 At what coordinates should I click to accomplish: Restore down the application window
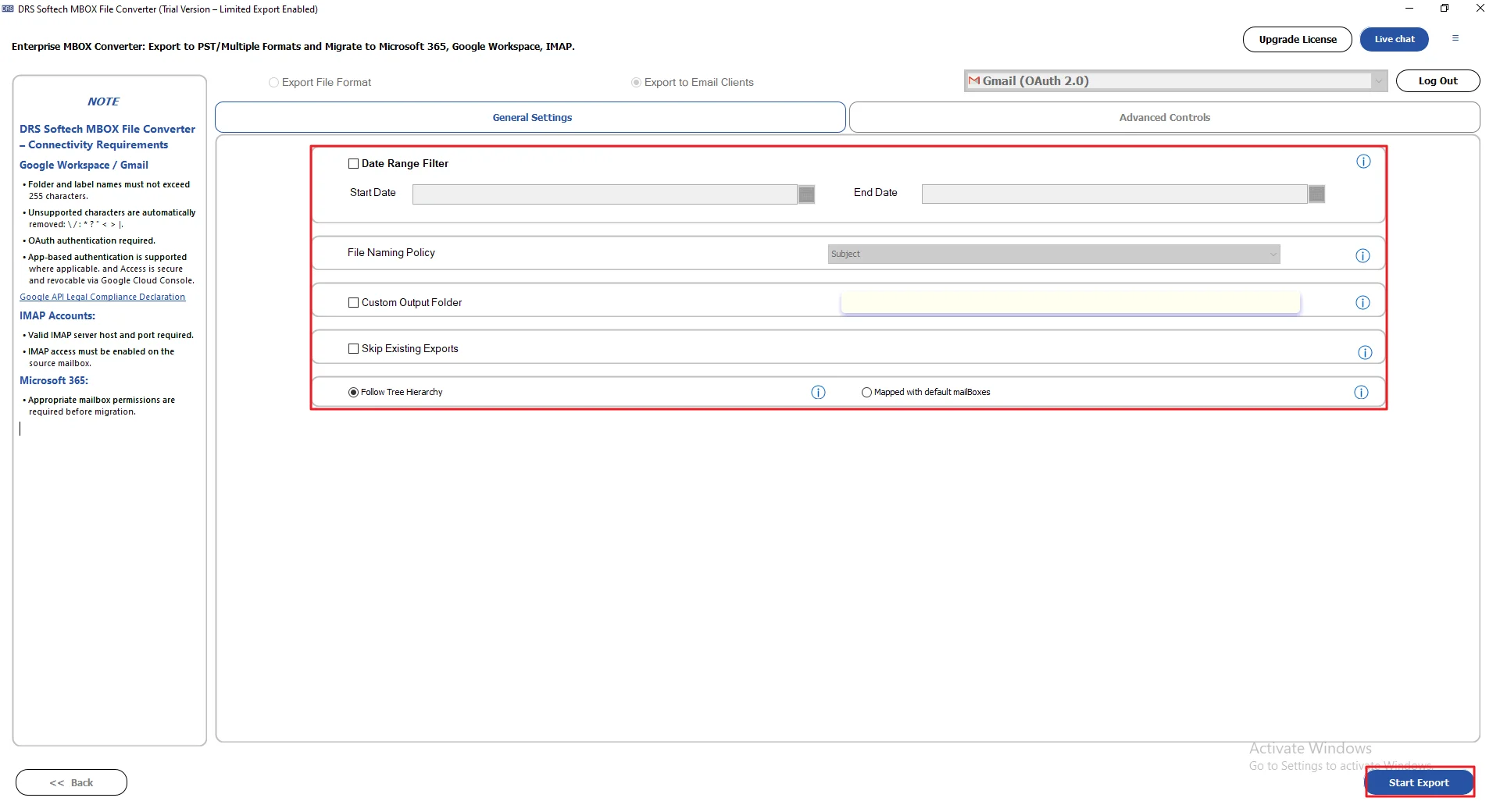pyautogui.click(x=1445, y=9)
